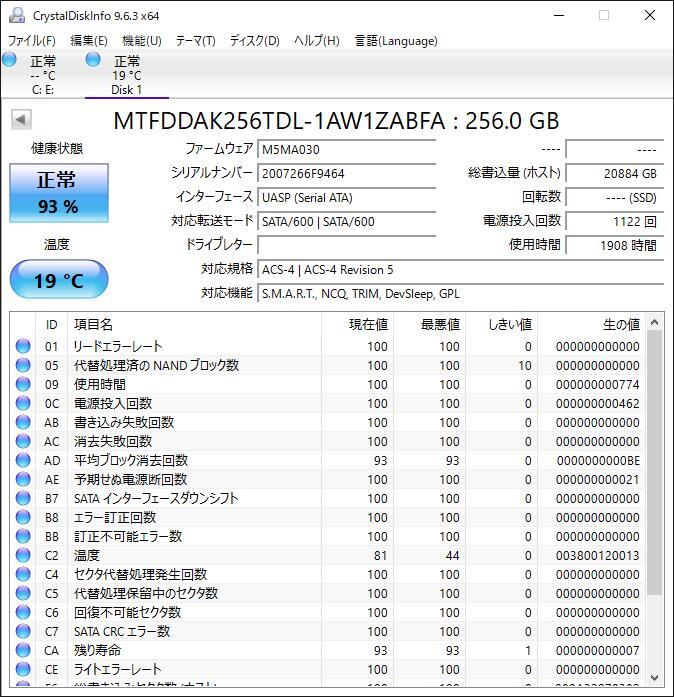Click status orb for Disk 1
This screenshot has height=697, width=674.
[x=92, y=59]
